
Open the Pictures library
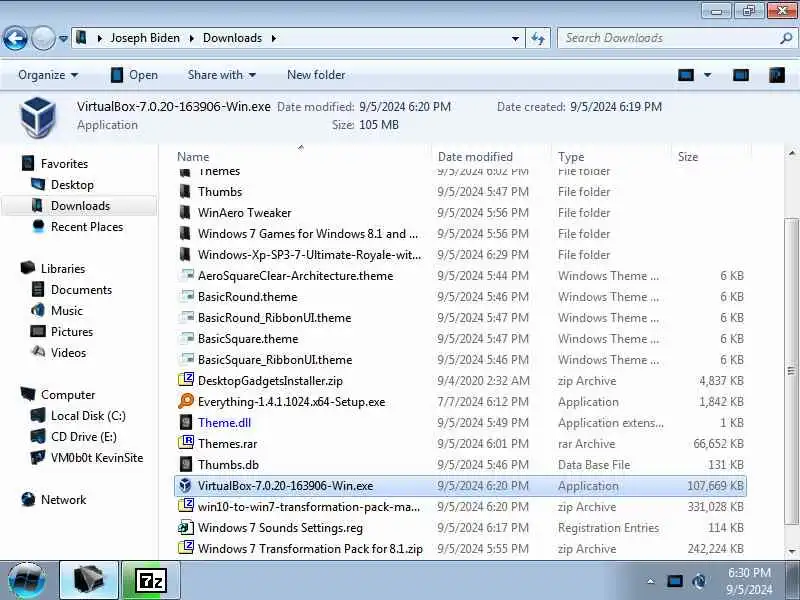pos(72,332)
